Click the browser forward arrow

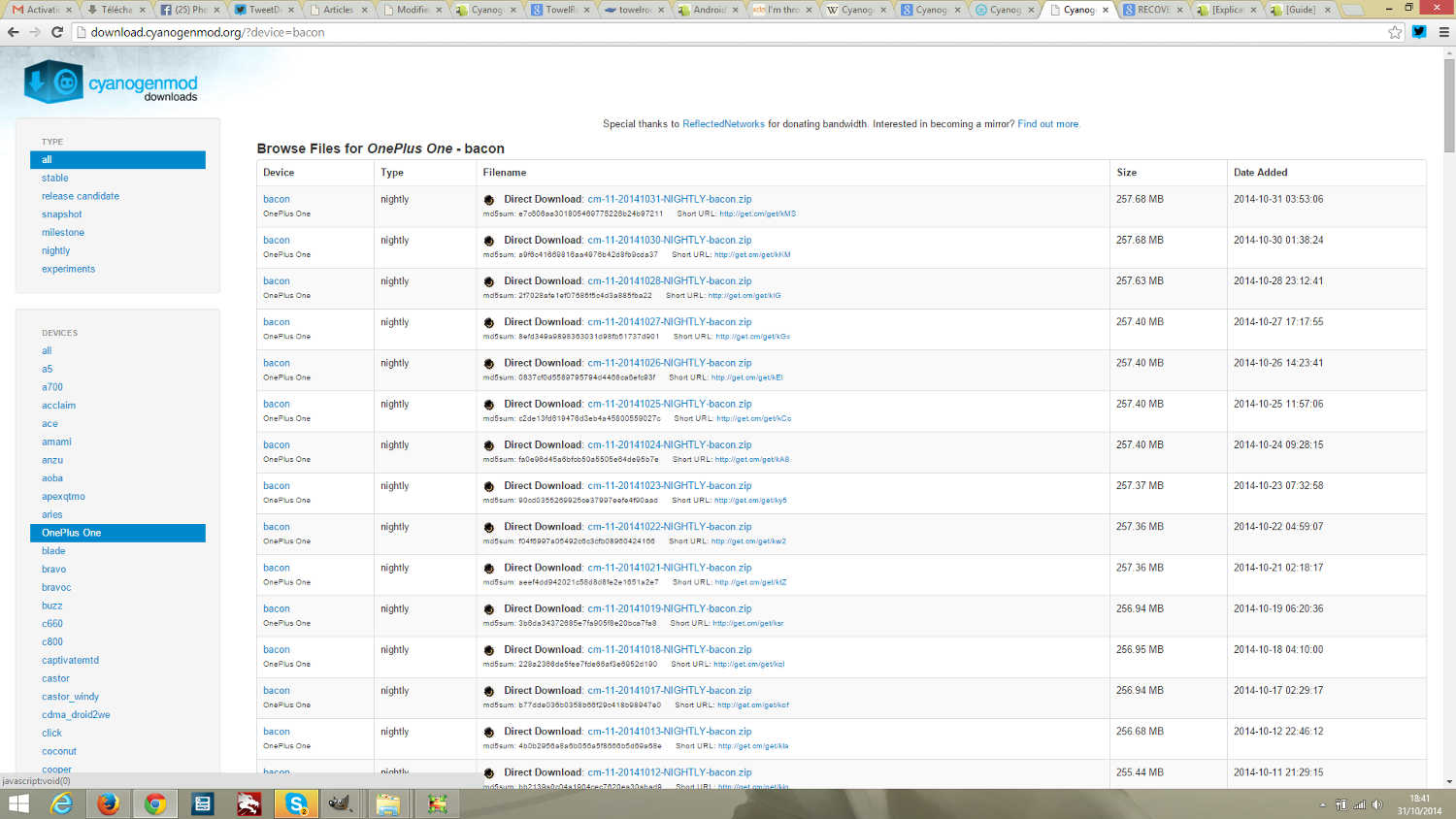click(35, 32)
